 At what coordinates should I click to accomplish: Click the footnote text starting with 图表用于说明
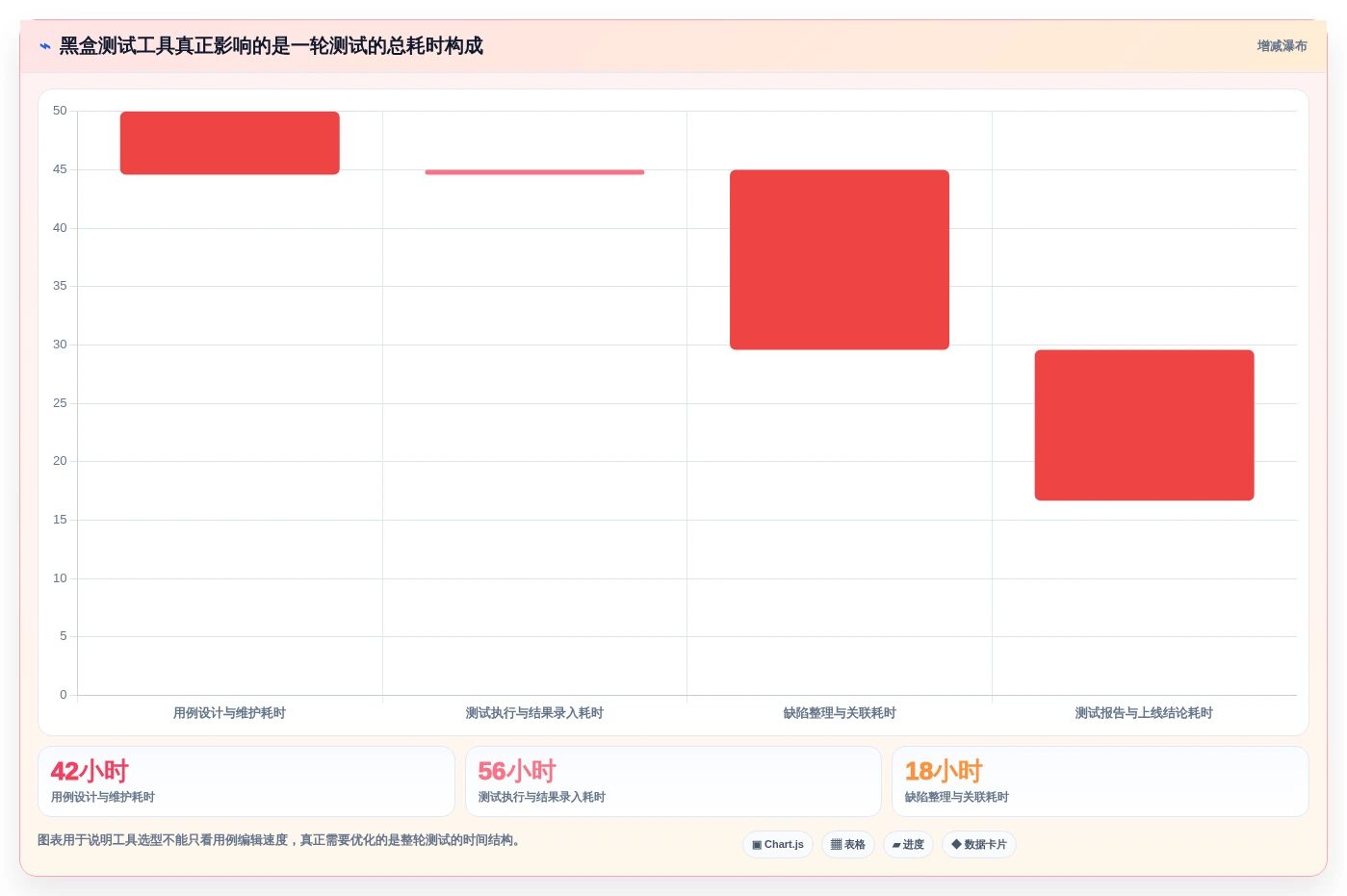(x=279, y=840)
